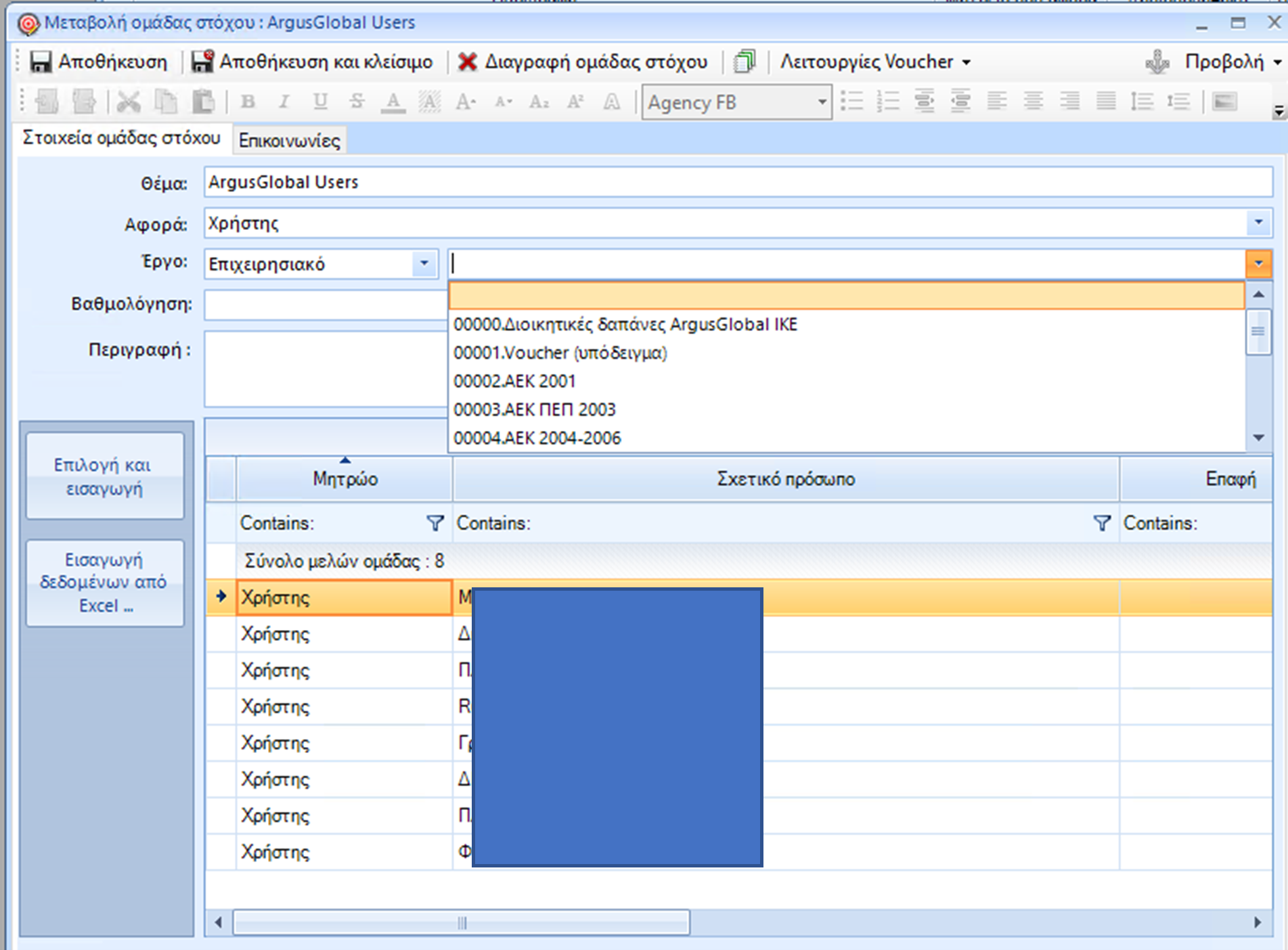
Task: Collapse the orange project list dropdown arrow
Action: (x=1258, y=264)
